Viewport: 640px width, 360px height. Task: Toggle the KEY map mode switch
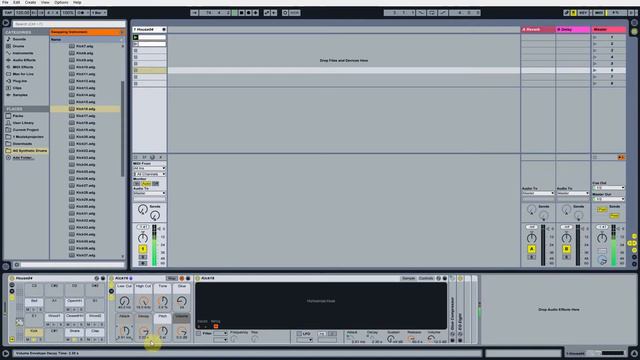point(583,13)
